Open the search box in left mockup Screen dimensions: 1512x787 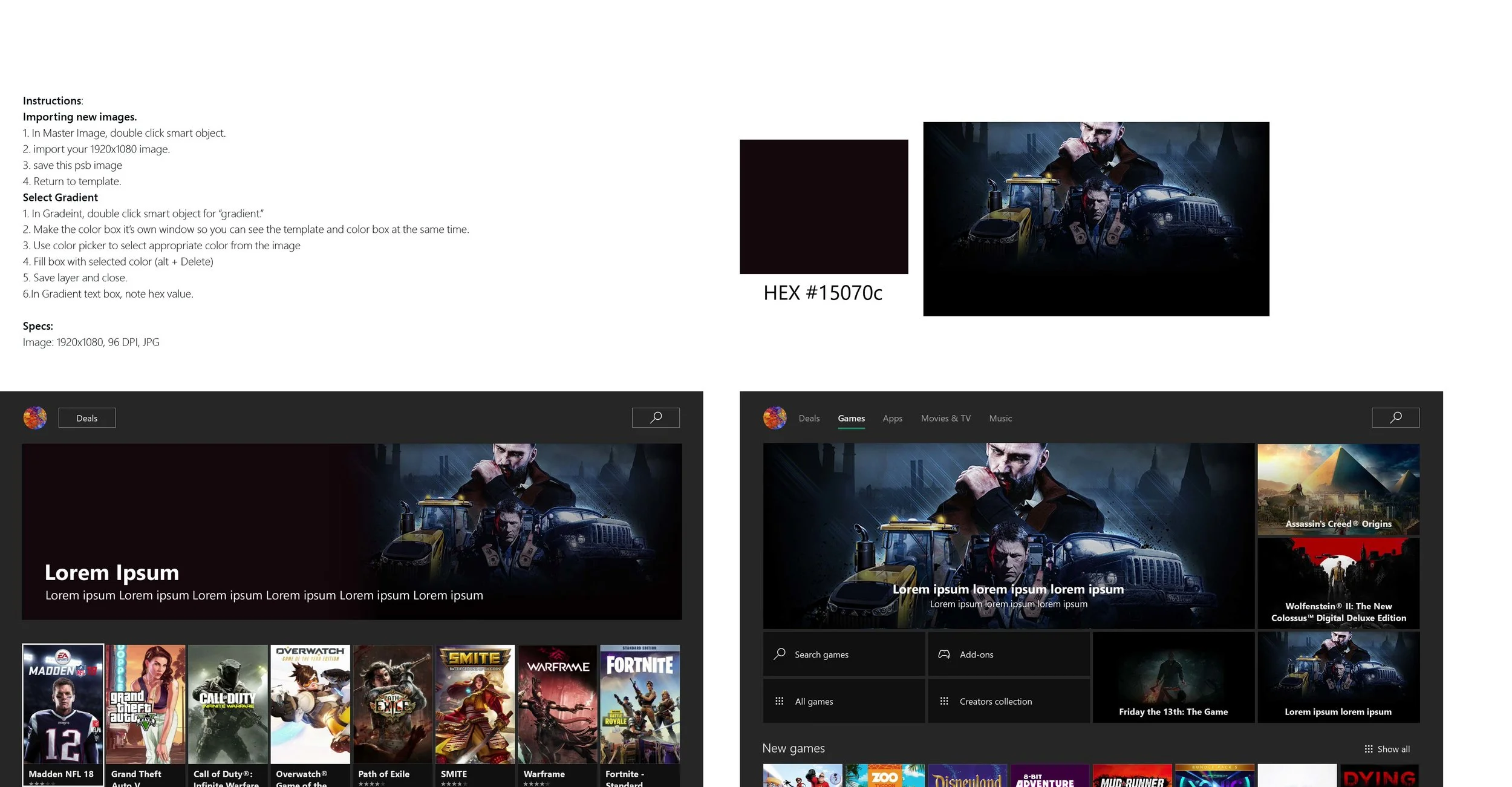tap(656, 417)
